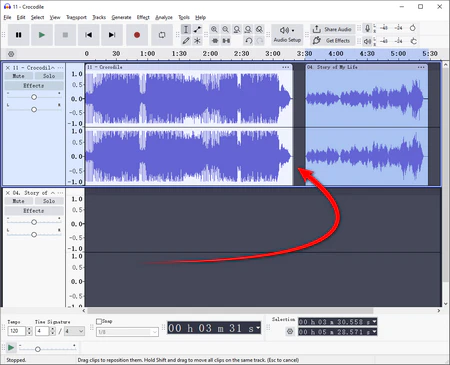Fit selection to width zoom icon

pyautogui.click(x=237, y=29)
